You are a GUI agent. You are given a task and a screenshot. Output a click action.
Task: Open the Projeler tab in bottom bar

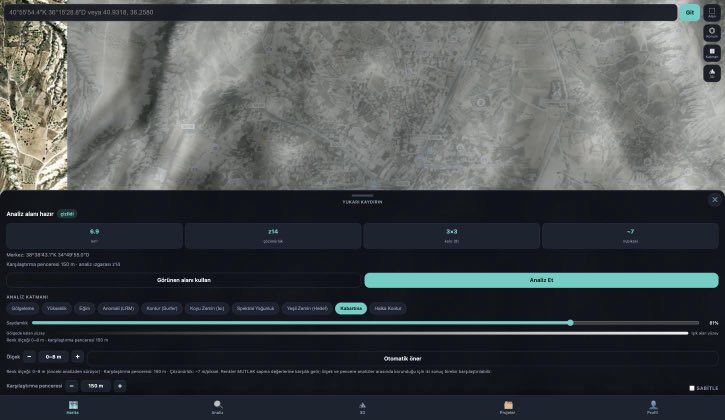tap(507, 408)
